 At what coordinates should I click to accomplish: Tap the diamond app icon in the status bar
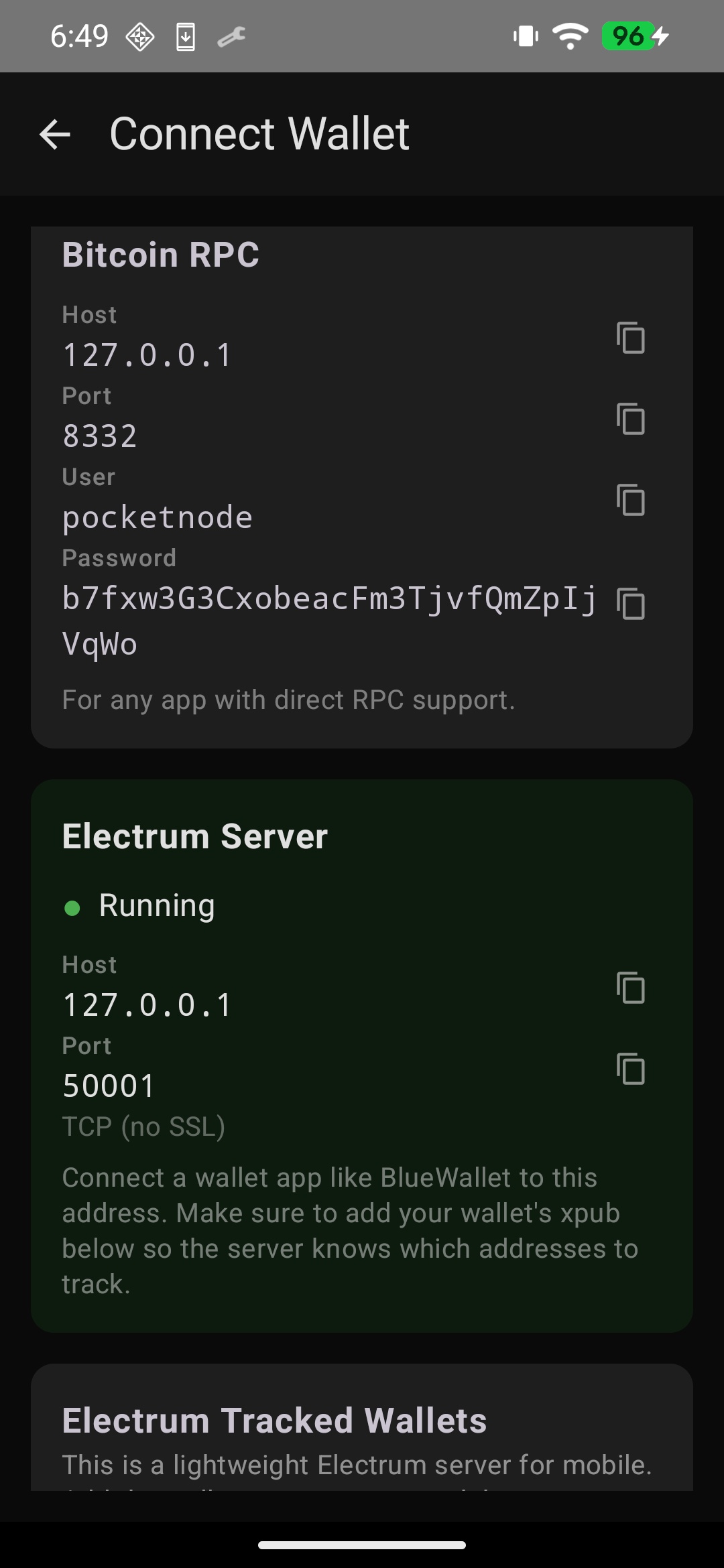[140, 36]
